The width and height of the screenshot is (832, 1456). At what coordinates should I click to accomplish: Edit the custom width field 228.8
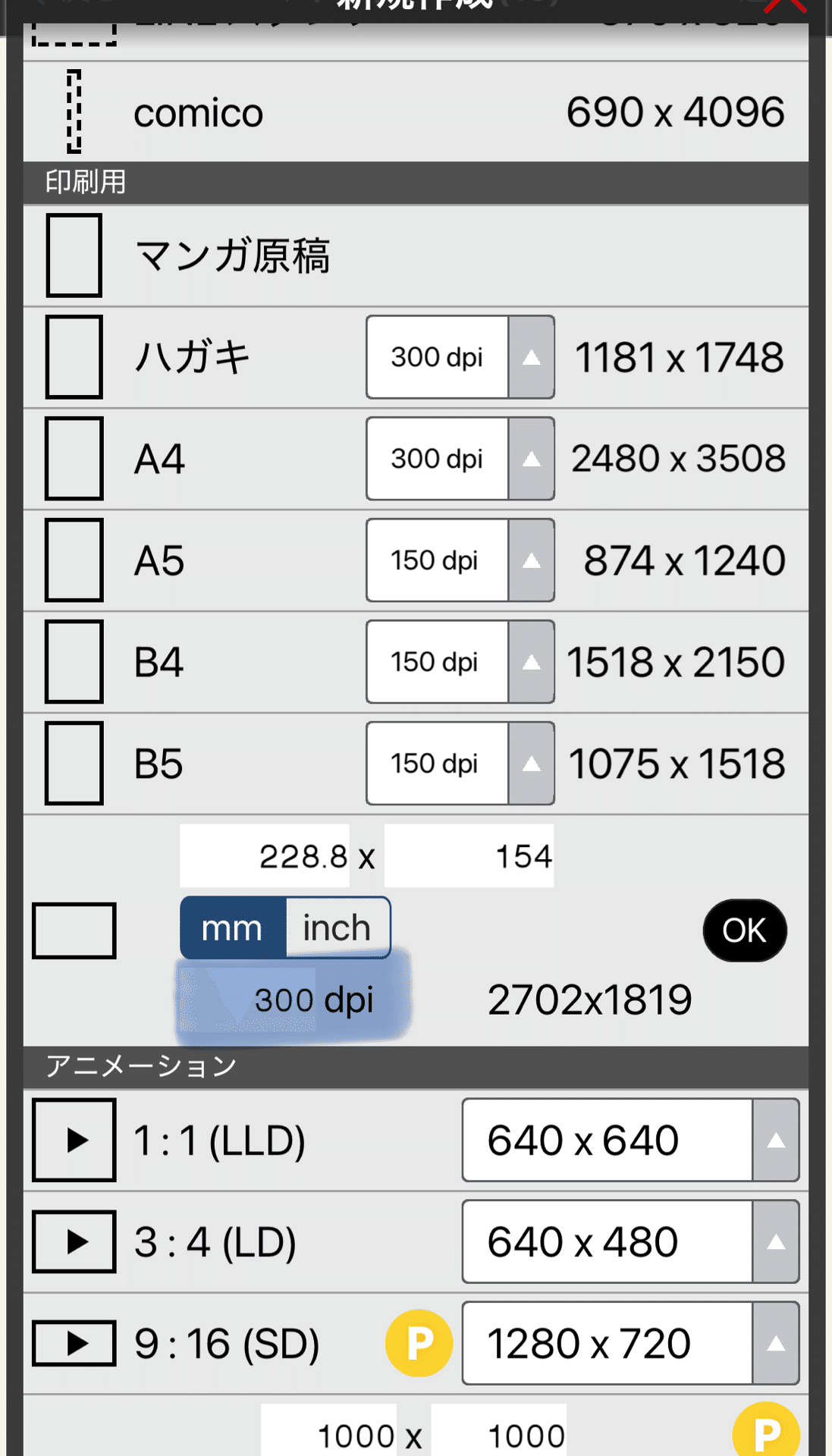tap(265, 856)
